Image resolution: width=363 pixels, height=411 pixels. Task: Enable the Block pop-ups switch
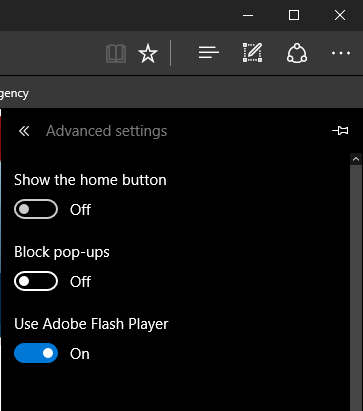36,281
